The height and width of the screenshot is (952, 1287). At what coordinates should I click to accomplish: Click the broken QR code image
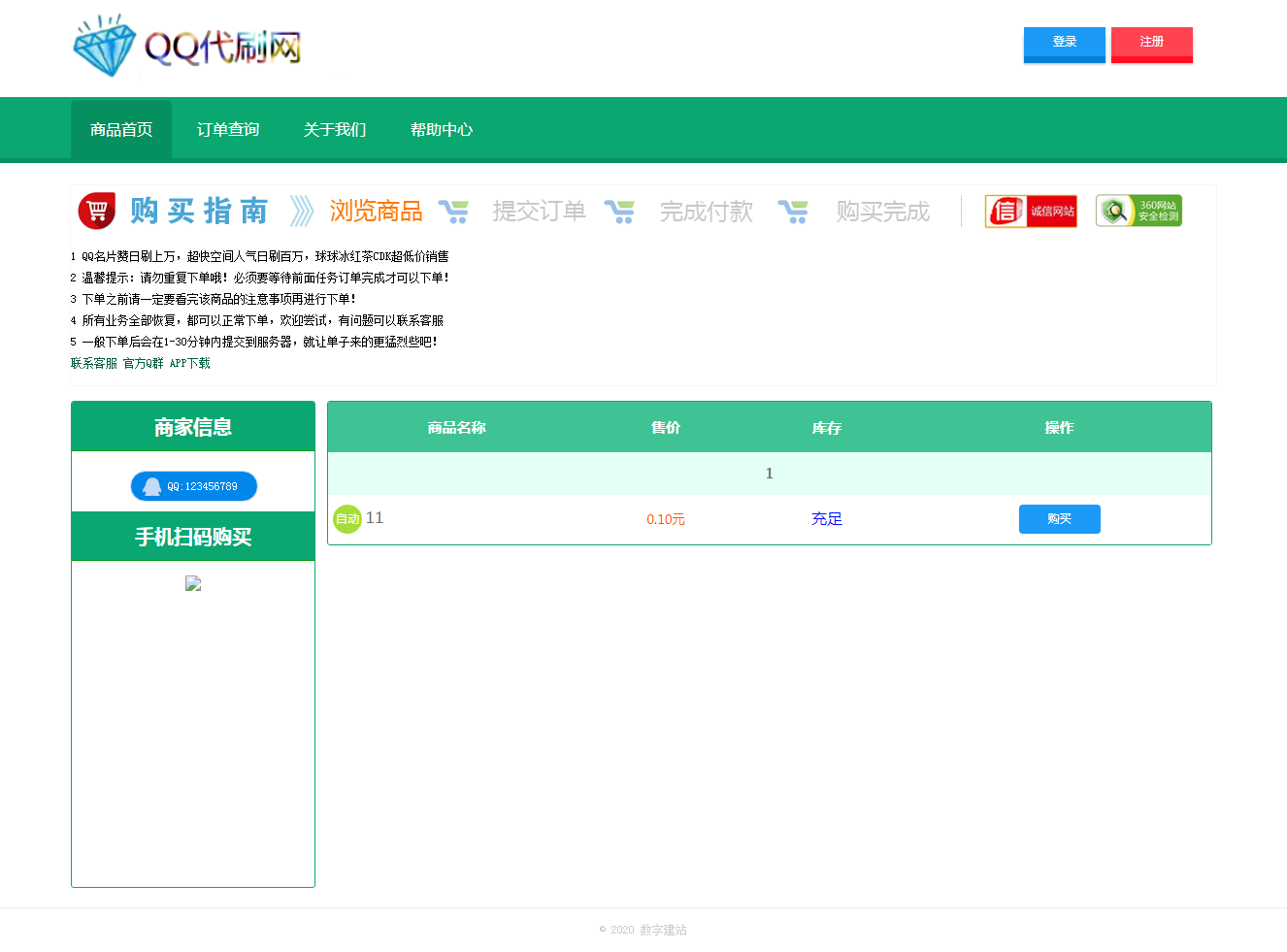coord(193,583)
